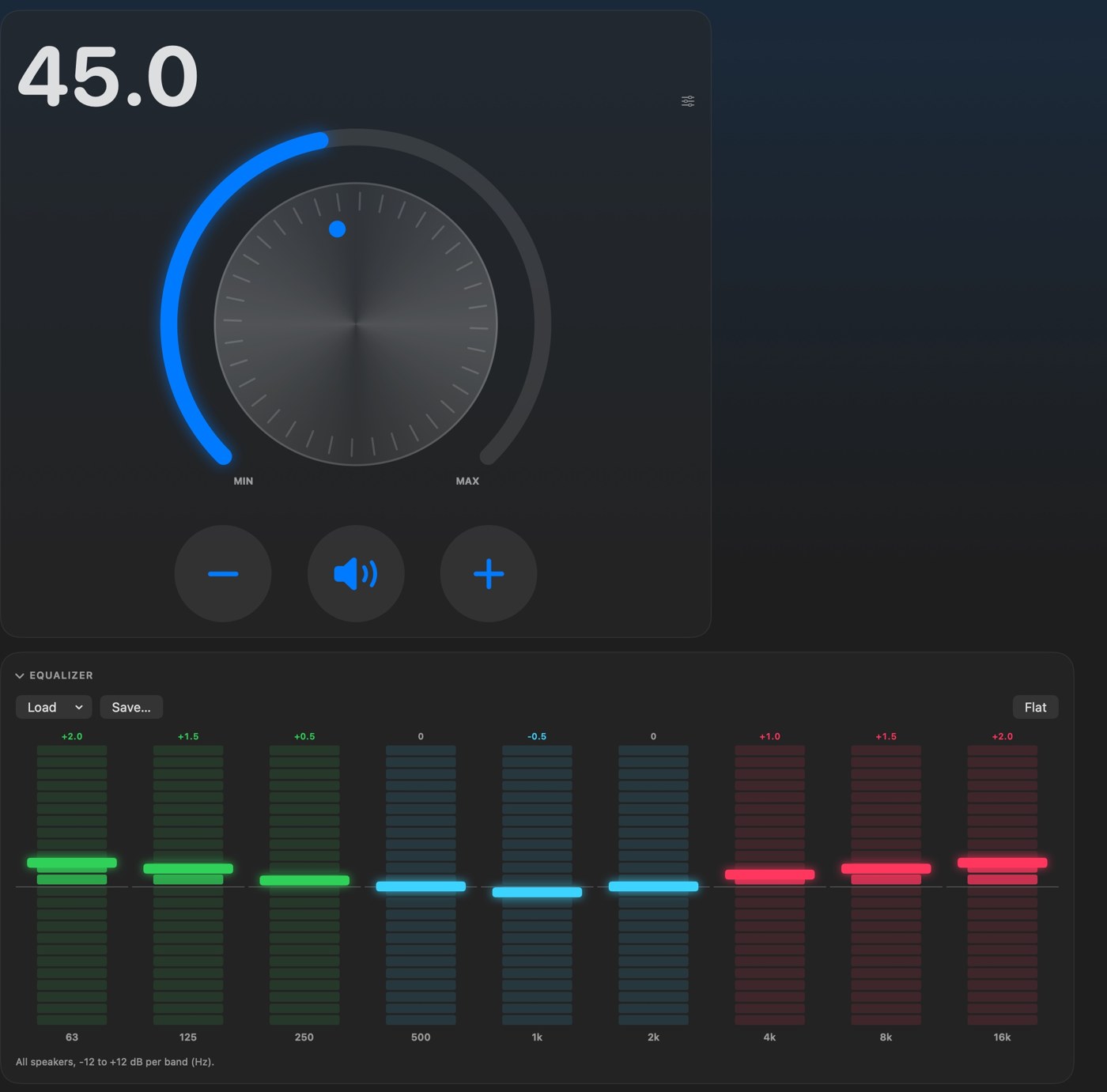Screen dimensions: 1107x1092
Task: Click the 16k band slider handle
Action: pos(1002,863)
